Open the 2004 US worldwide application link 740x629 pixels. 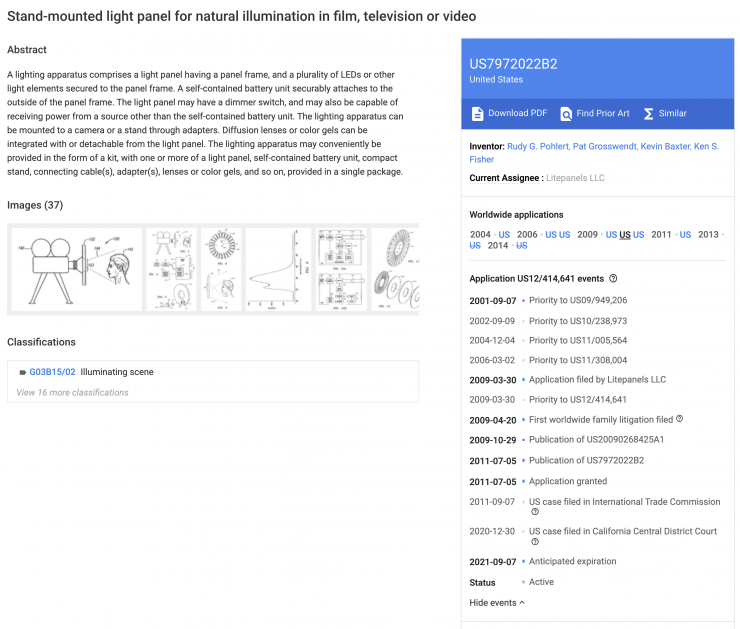(504, 235)
